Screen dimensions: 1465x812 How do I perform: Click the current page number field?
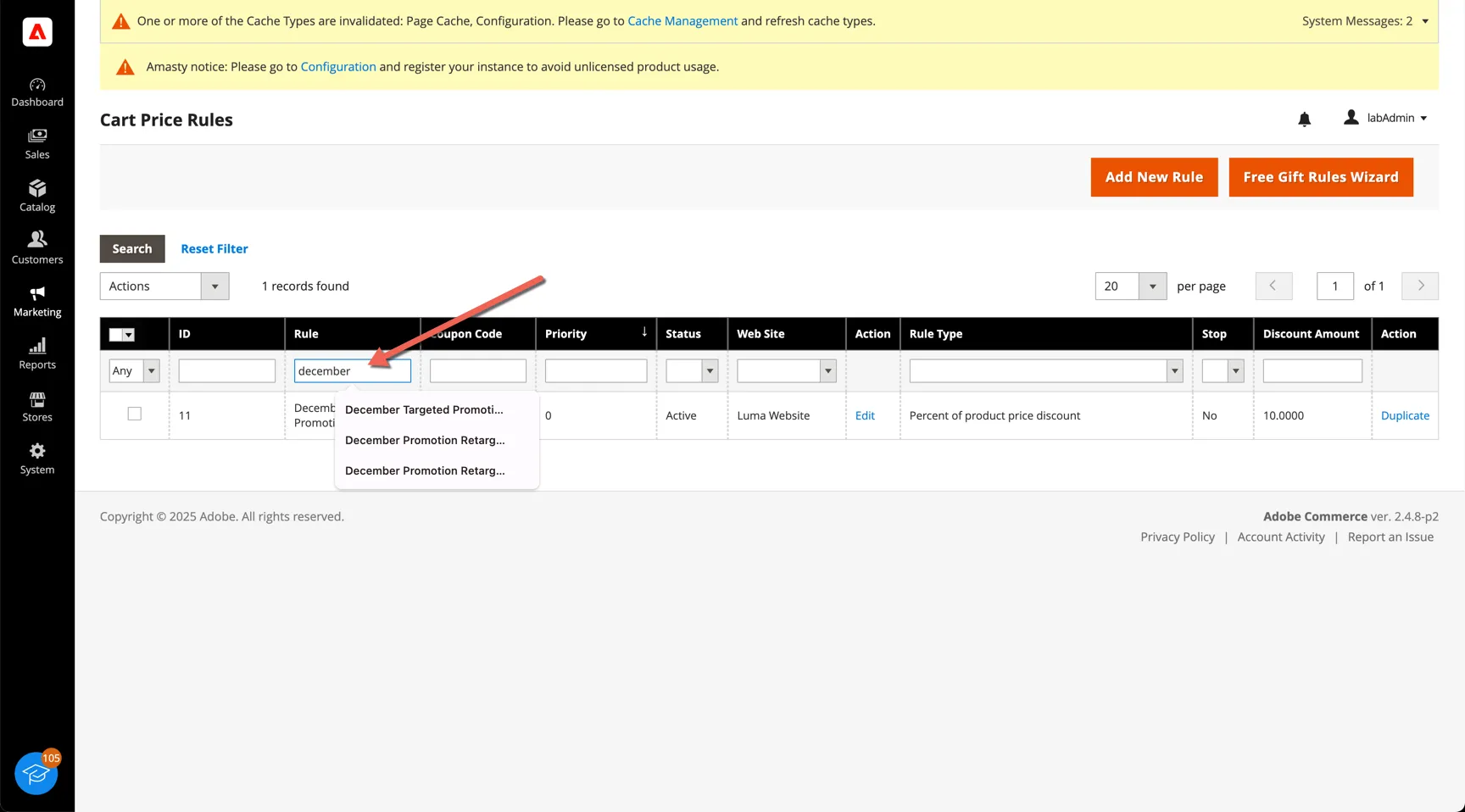click(1335, 286)
